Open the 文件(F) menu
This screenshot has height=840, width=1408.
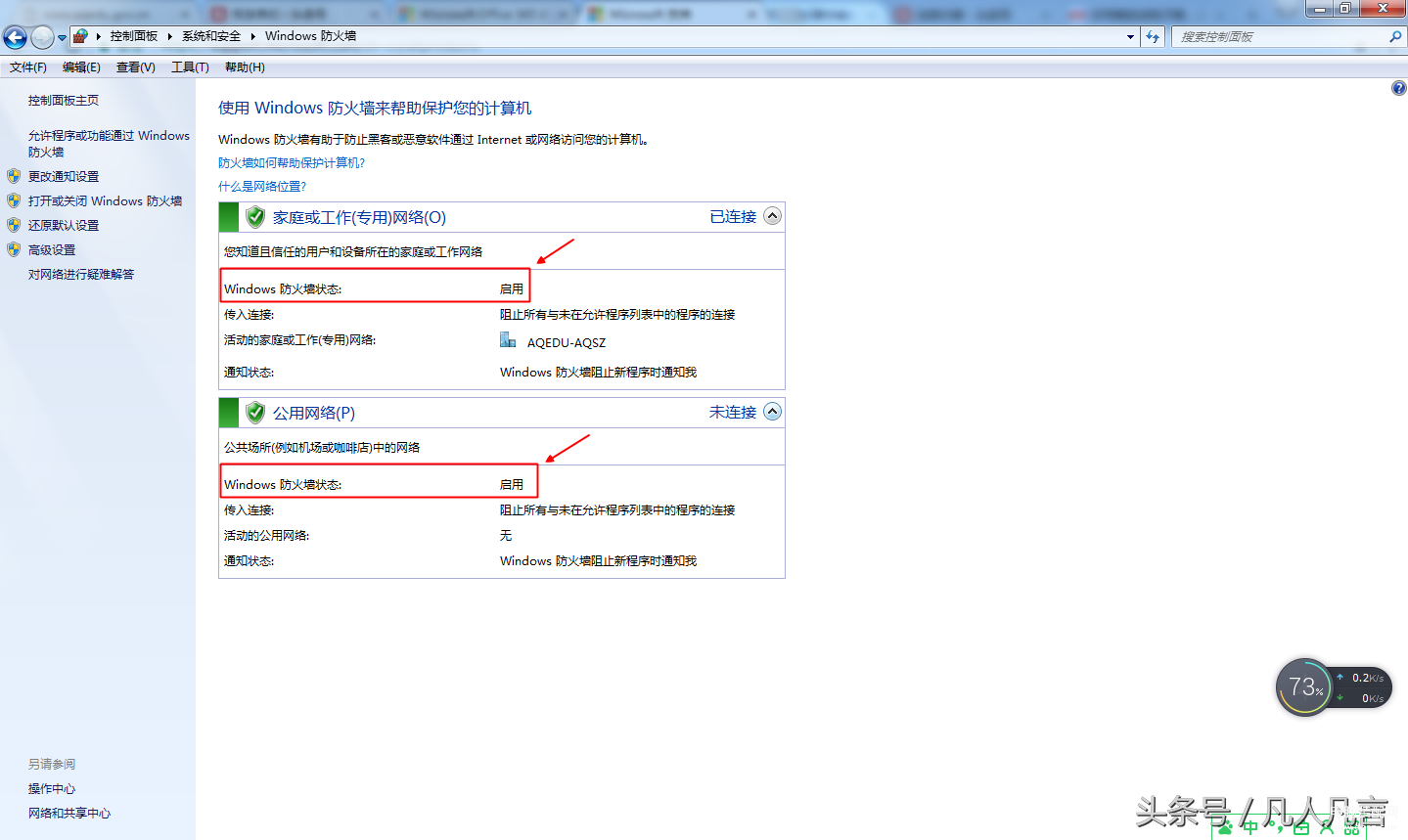pyautogui.click(x=28, y=67)
